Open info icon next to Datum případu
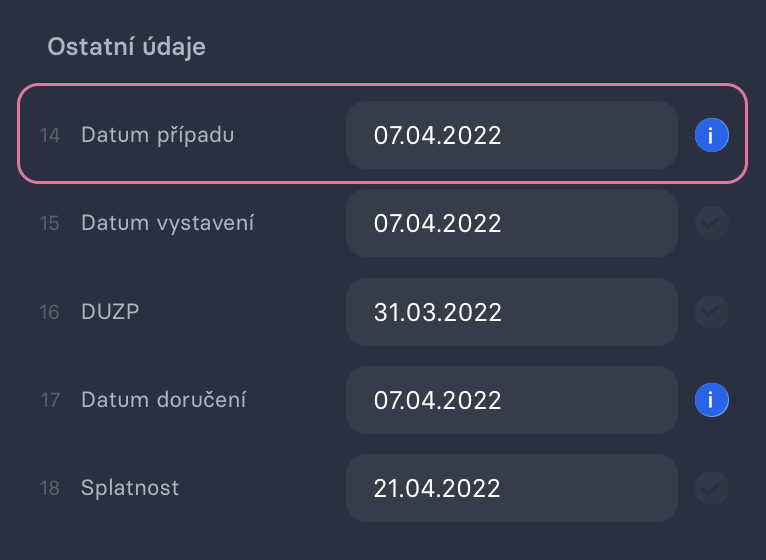Image resolution: width=766 pixels, height=560 pixels. point(712,135)
